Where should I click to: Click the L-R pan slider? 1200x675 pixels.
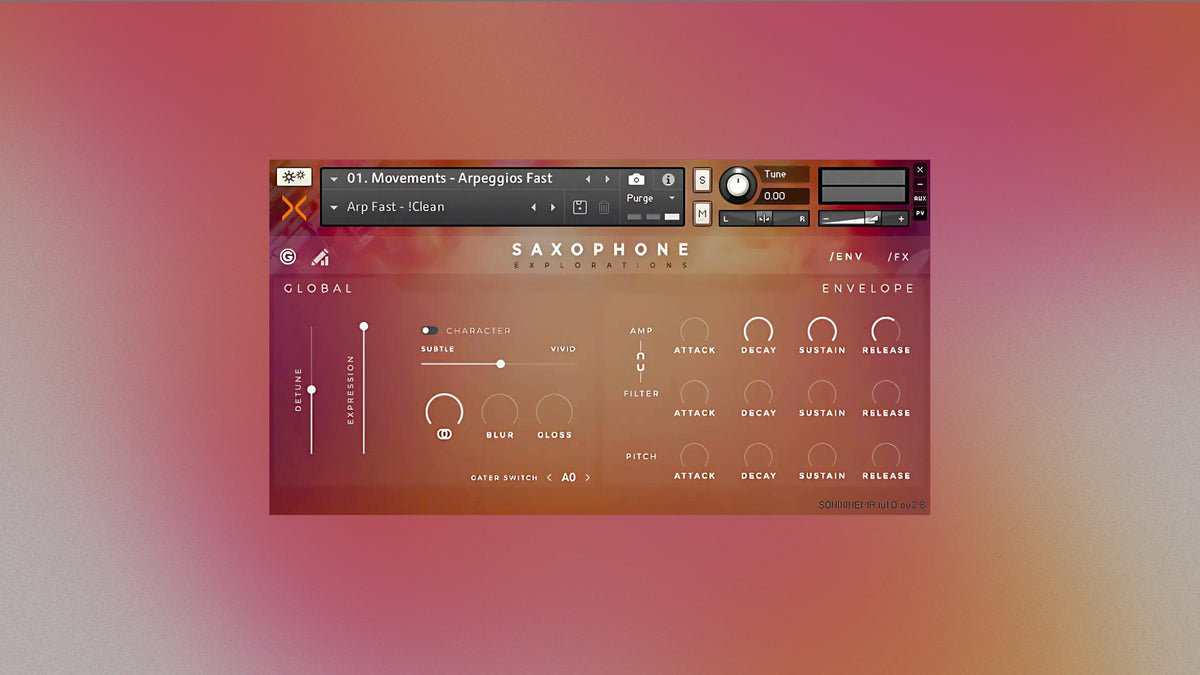[765, 218]
